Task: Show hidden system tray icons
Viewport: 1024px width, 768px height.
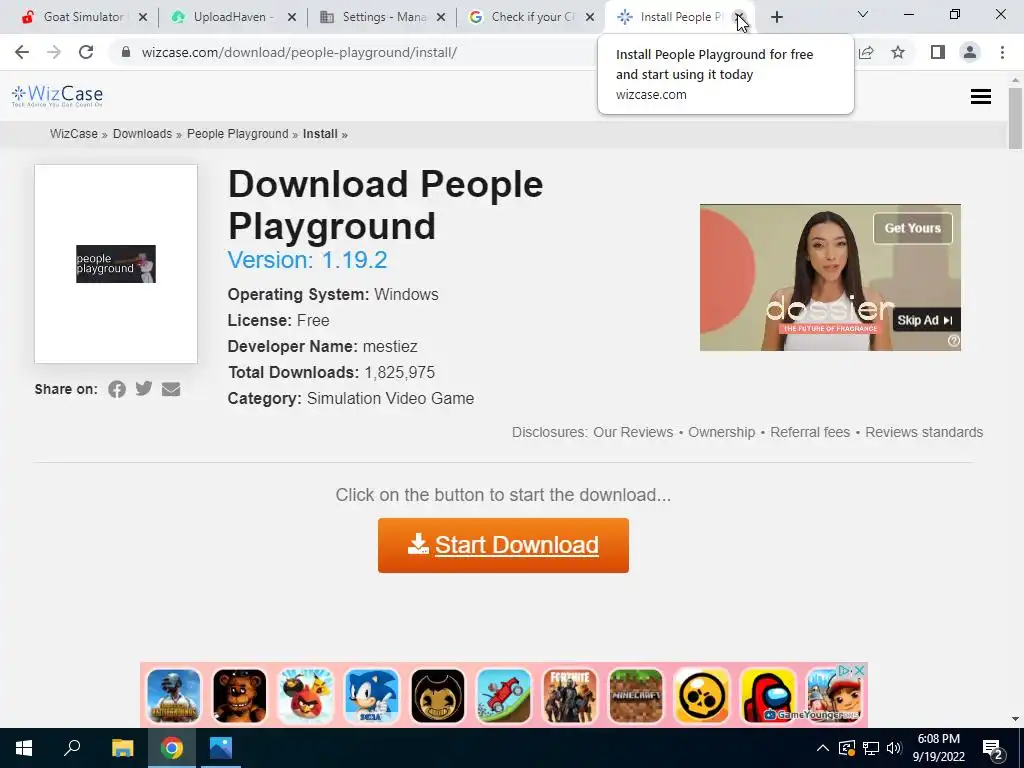Action: coord(823,748)
